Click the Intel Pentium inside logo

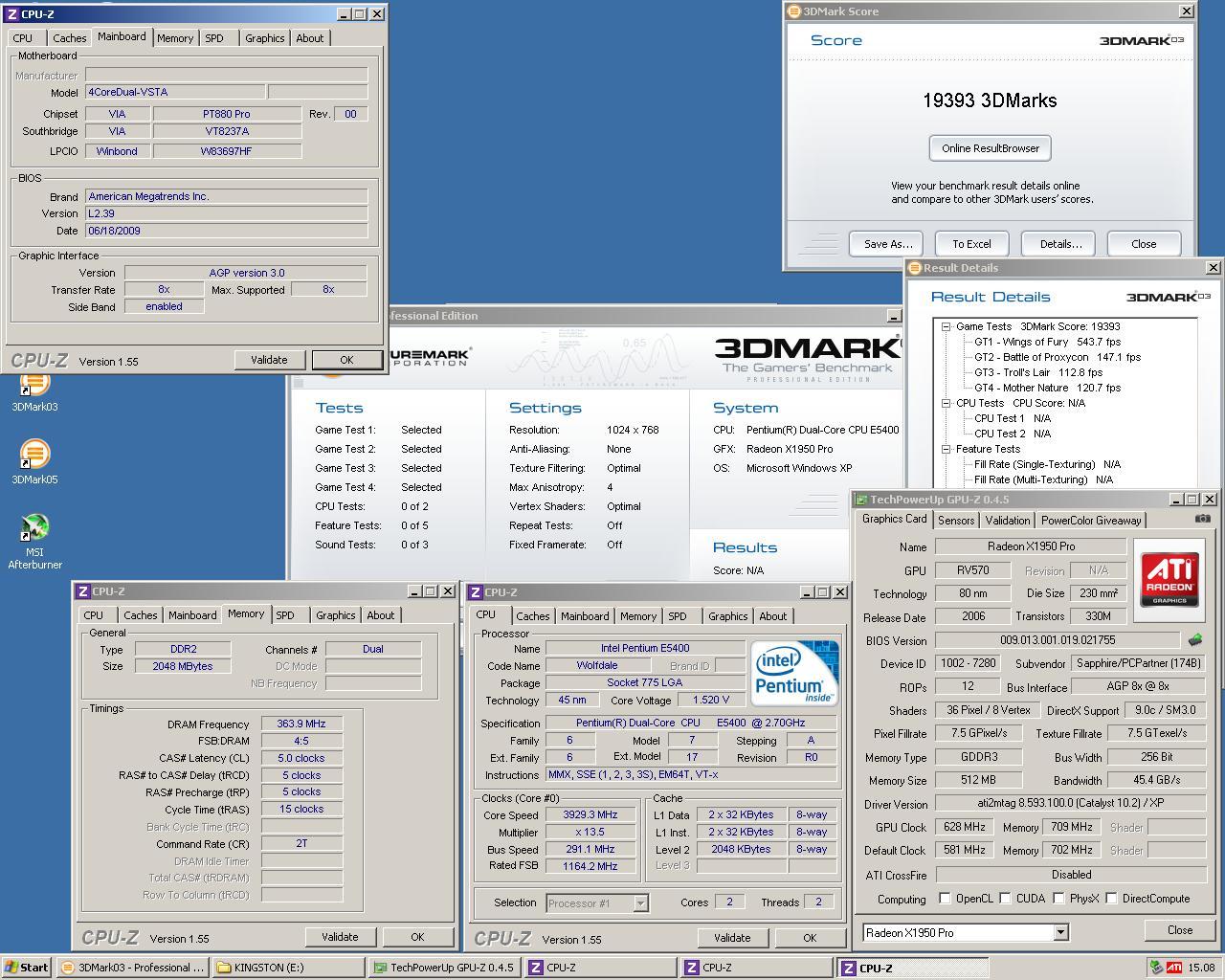[794, 674]
